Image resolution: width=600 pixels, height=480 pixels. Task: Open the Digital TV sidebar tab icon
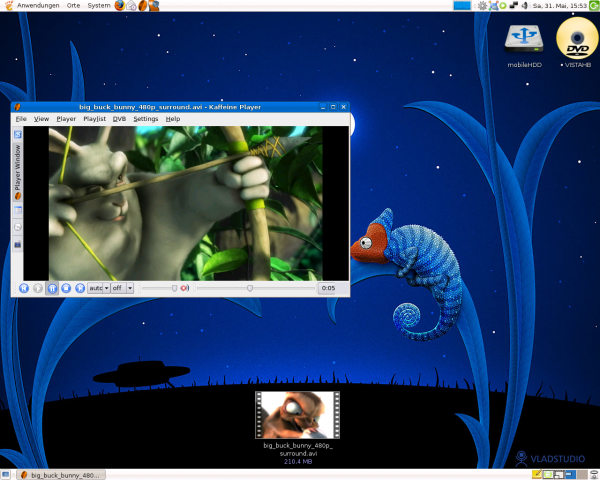click(18, 244)
